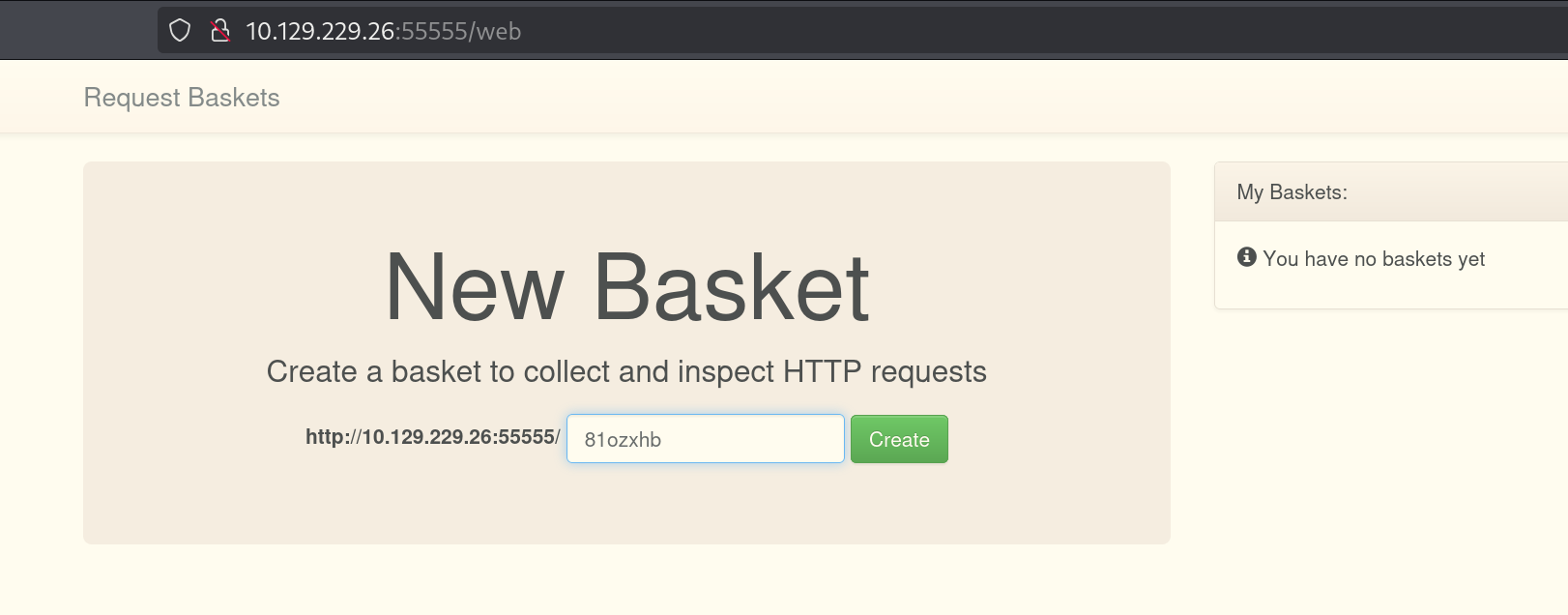Click the word 'New' in the heading

tap(474, 287)
